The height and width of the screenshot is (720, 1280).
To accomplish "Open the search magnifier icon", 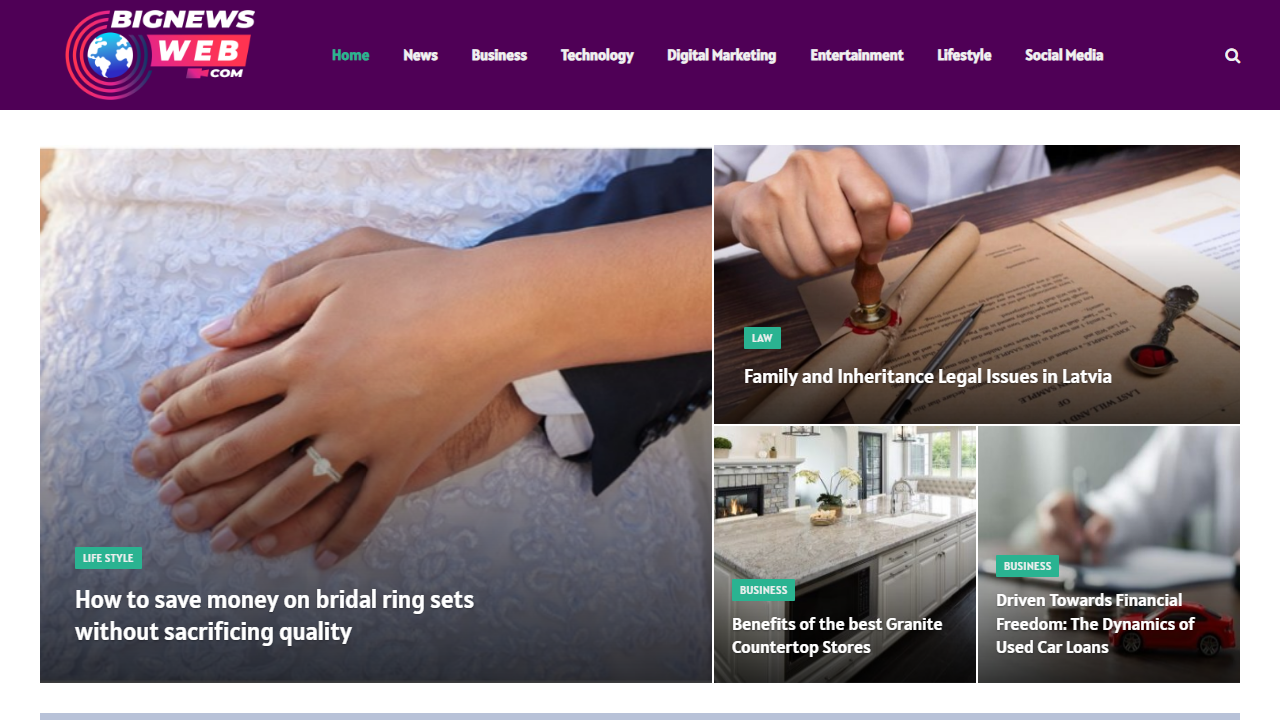I will coord(1232,56).
